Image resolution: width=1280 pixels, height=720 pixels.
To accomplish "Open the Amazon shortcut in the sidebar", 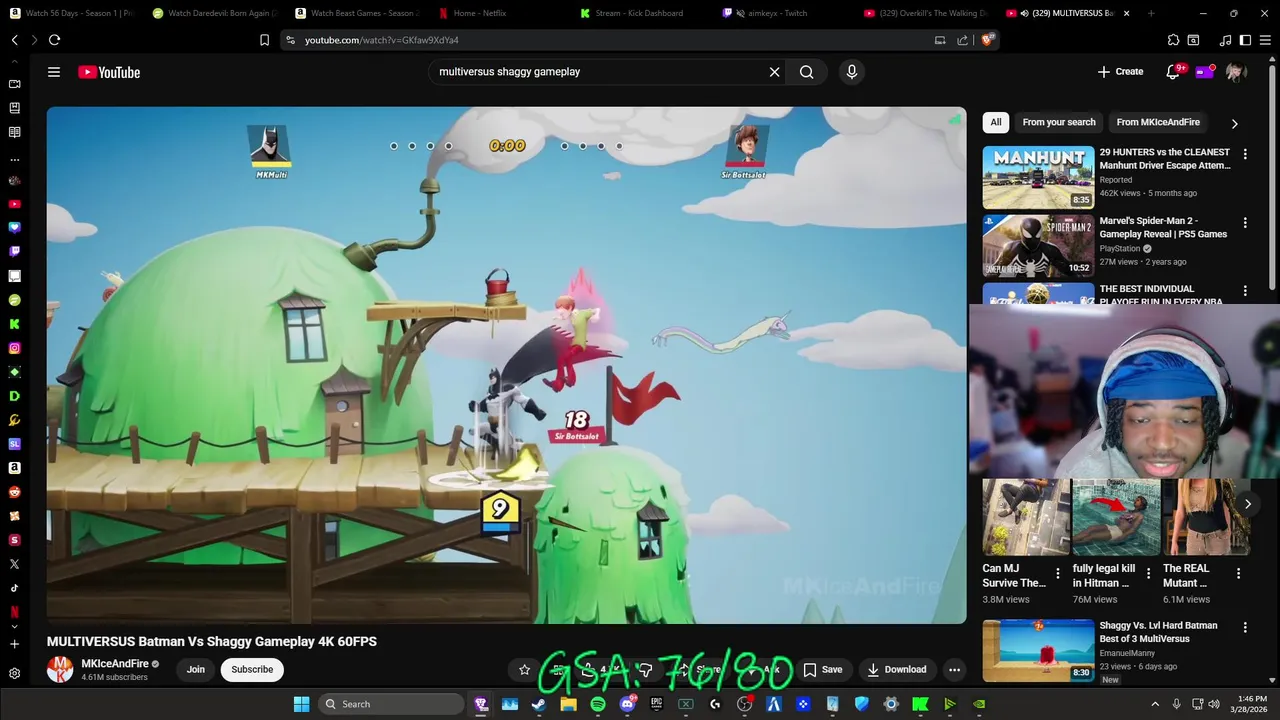I will click(x=14, y=468).
